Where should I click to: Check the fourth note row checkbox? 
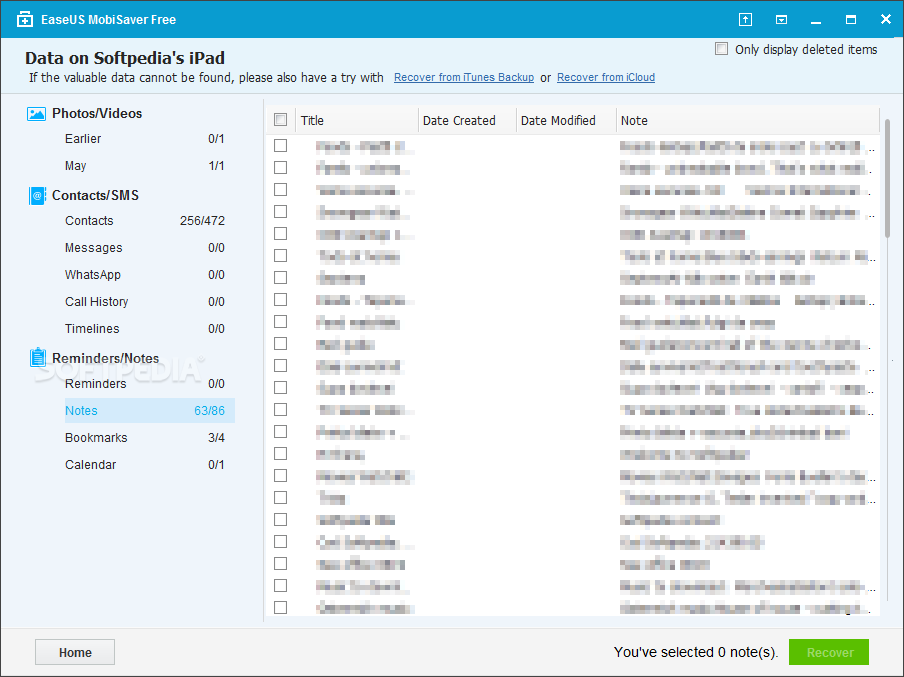(x=280, y=212)
